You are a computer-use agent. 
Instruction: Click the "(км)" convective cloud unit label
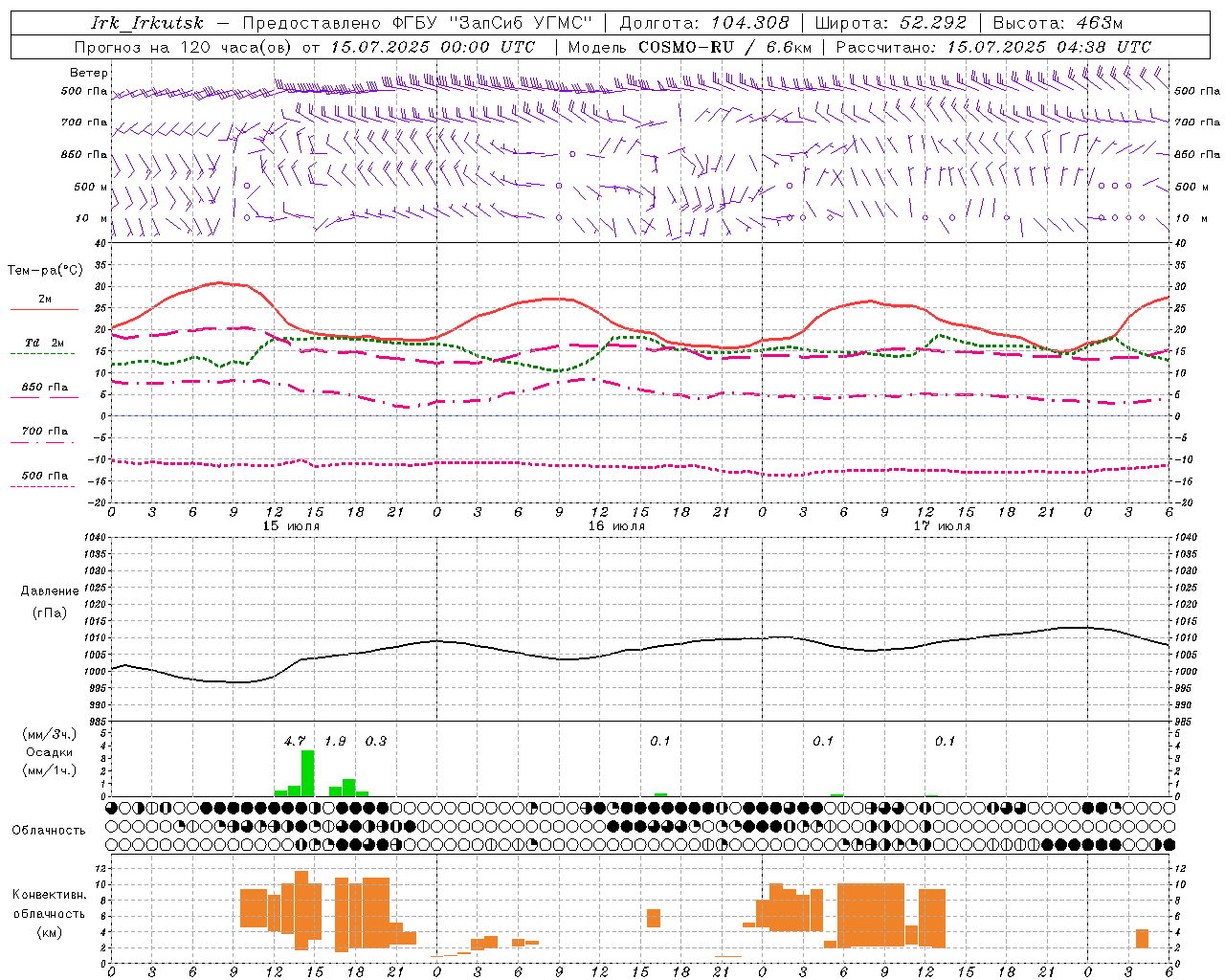point(50,932)
